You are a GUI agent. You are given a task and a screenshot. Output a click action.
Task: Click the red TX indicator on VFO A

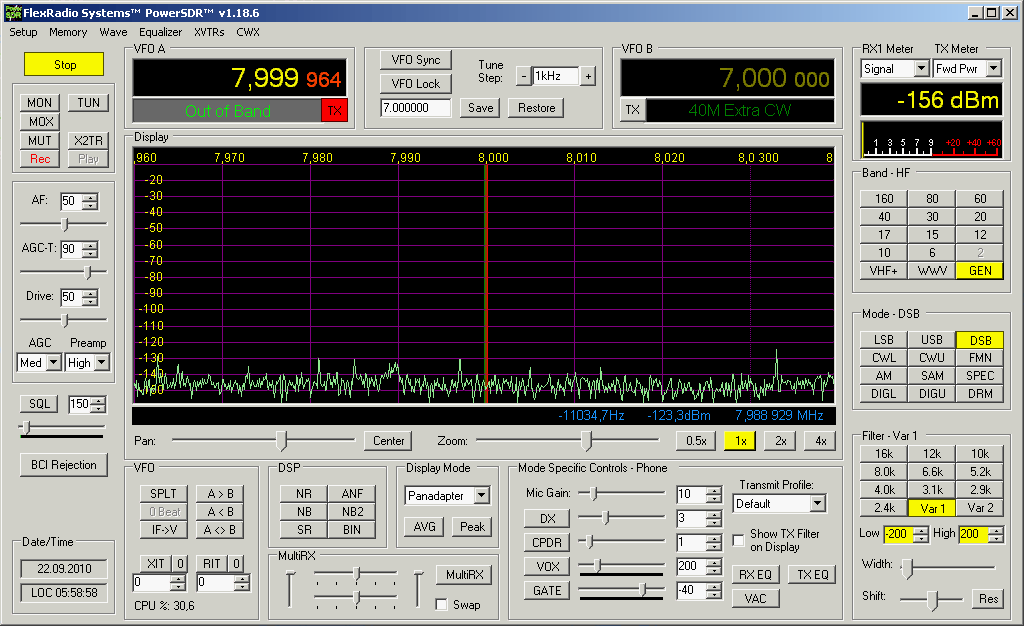[334, 110]
